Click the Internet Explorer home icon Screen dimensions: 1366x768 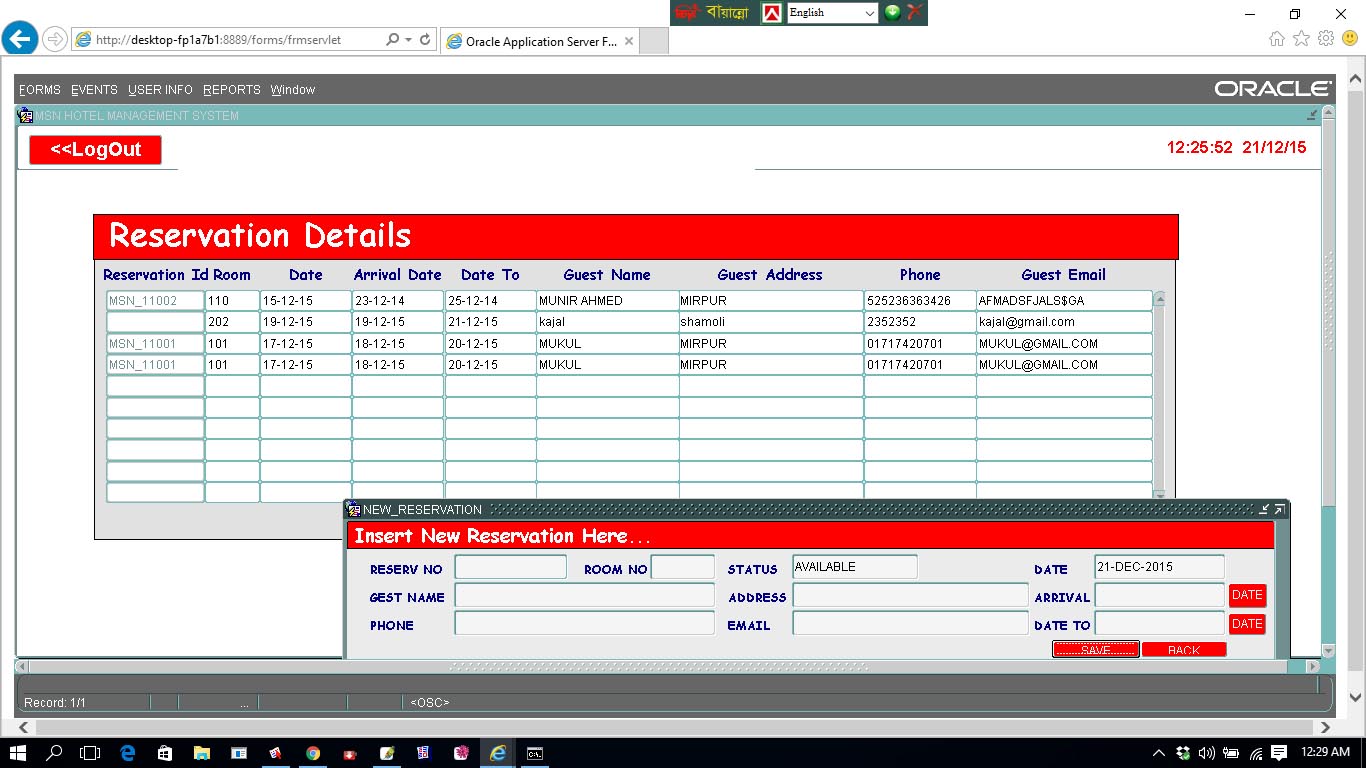pyautogui.click(x=1277, y=39)
